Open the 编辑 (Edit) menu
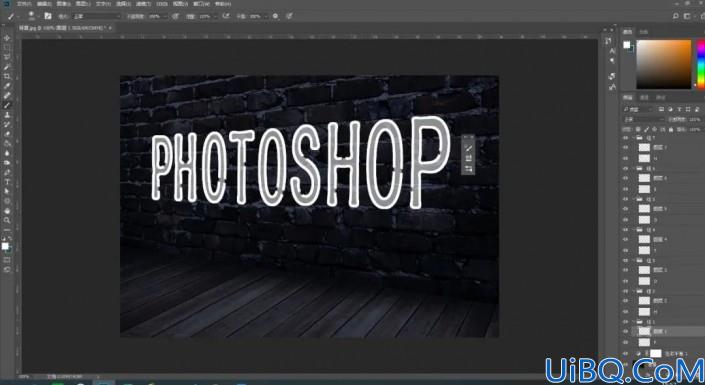 point(44,4)
